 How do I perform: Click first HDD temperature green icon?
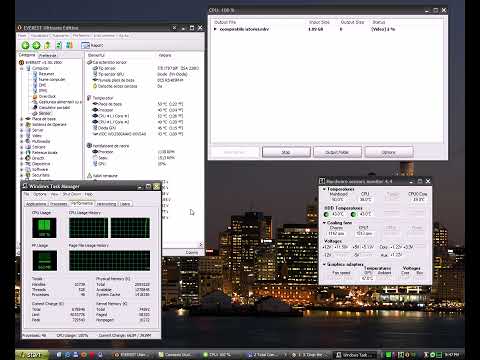(327, 214)
